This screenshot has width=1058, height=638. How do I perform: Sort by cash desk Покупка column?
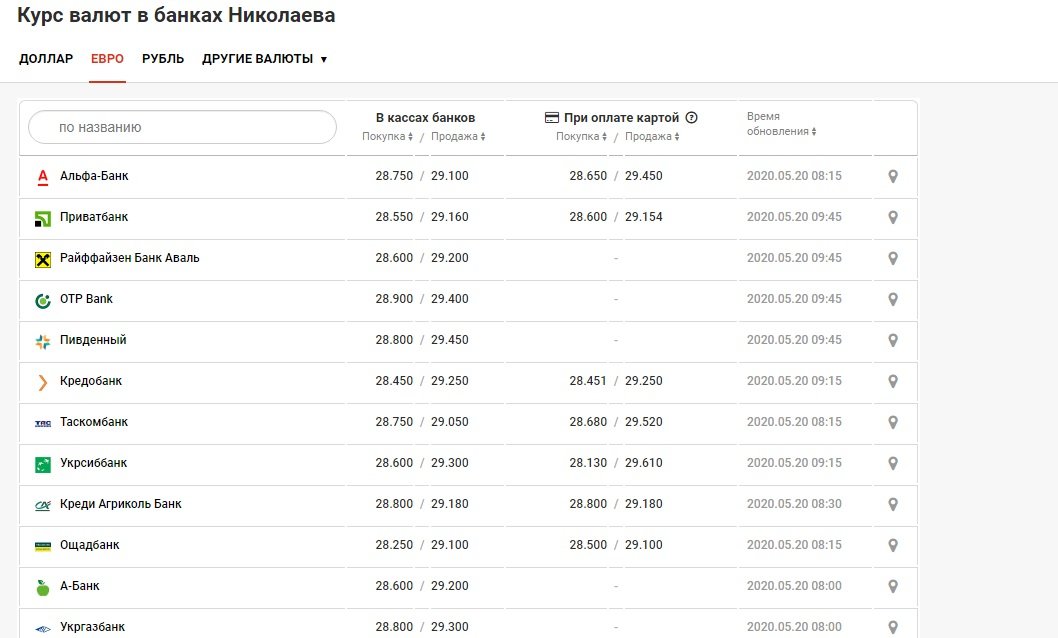coord(387,136)
